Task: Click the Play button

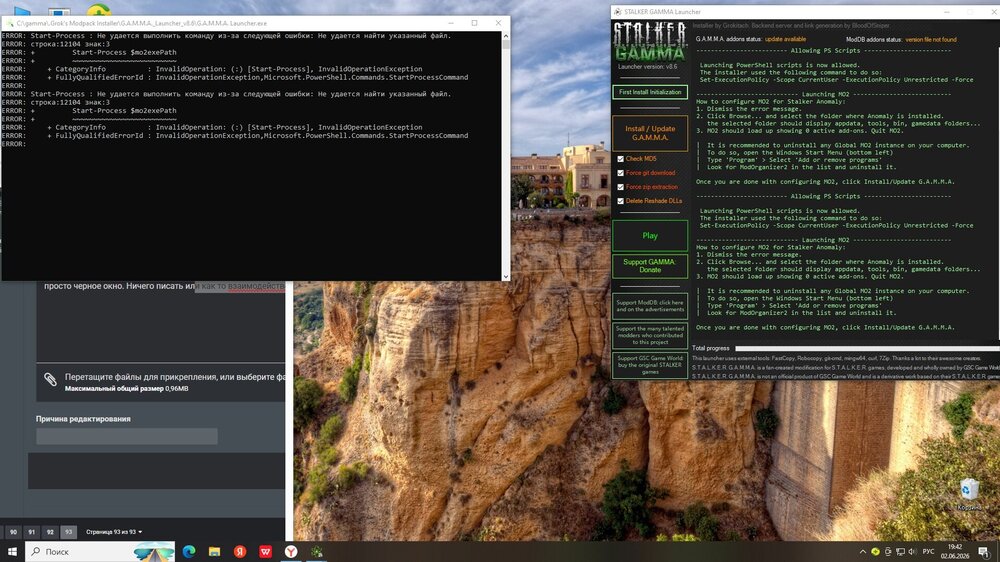Action: click(650, 235)
